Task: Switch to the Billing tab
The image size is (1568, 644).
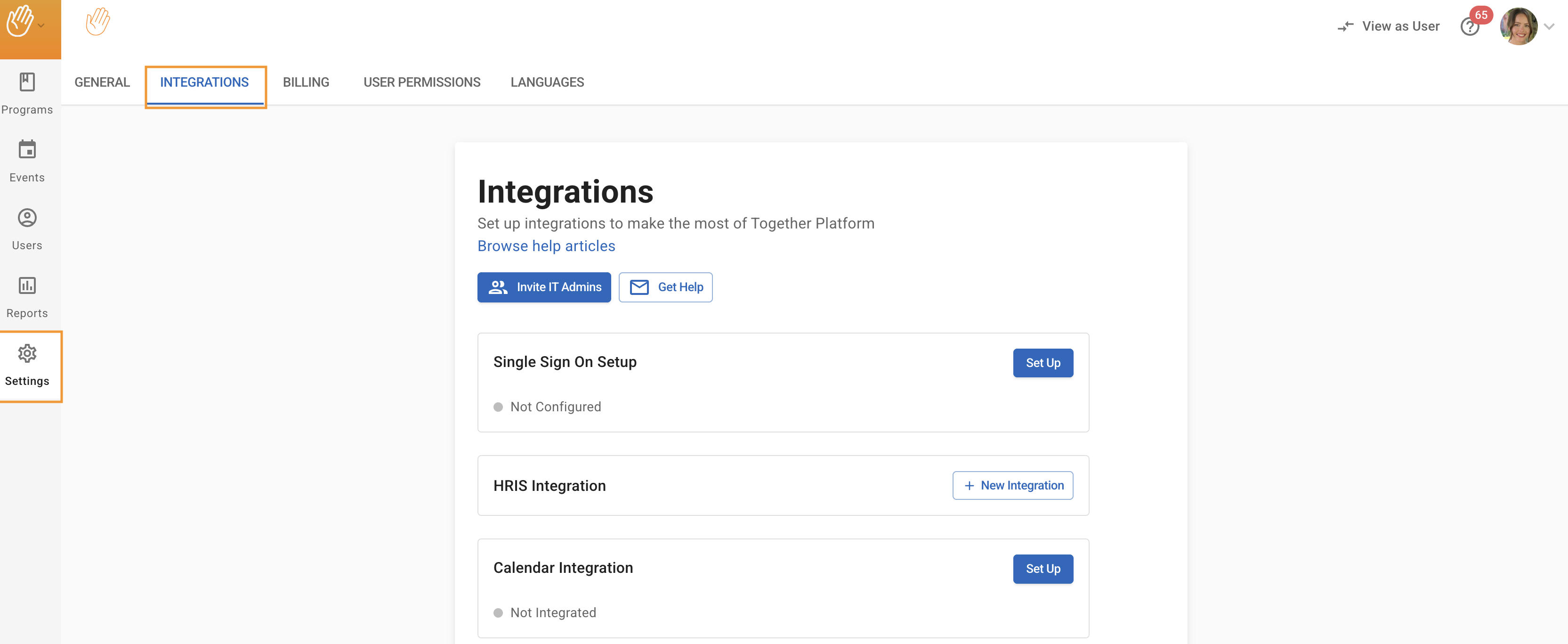Action: [306, 82]
